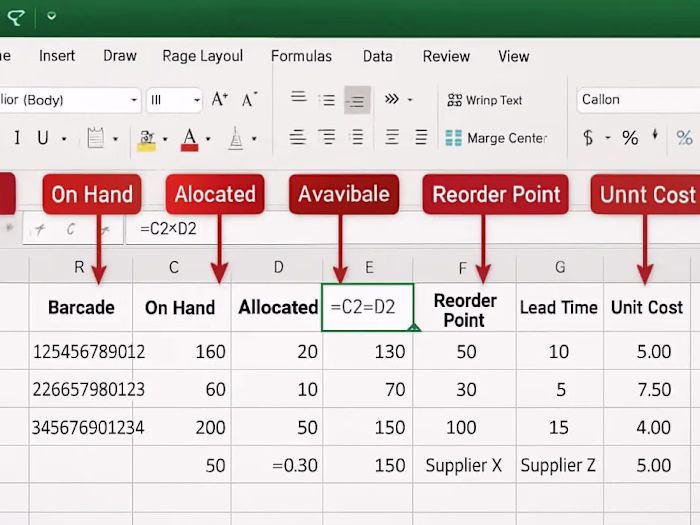Click the barcode cell 345676901234
This screenshot has height=525, width=700.
coord(81,427)
